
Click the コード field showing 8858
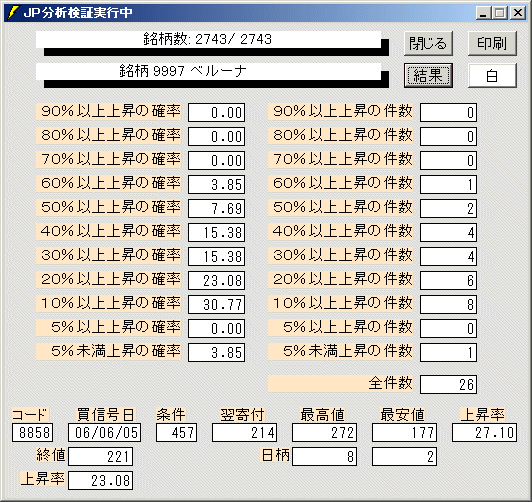pyautogui.click(x=33, y=432)
